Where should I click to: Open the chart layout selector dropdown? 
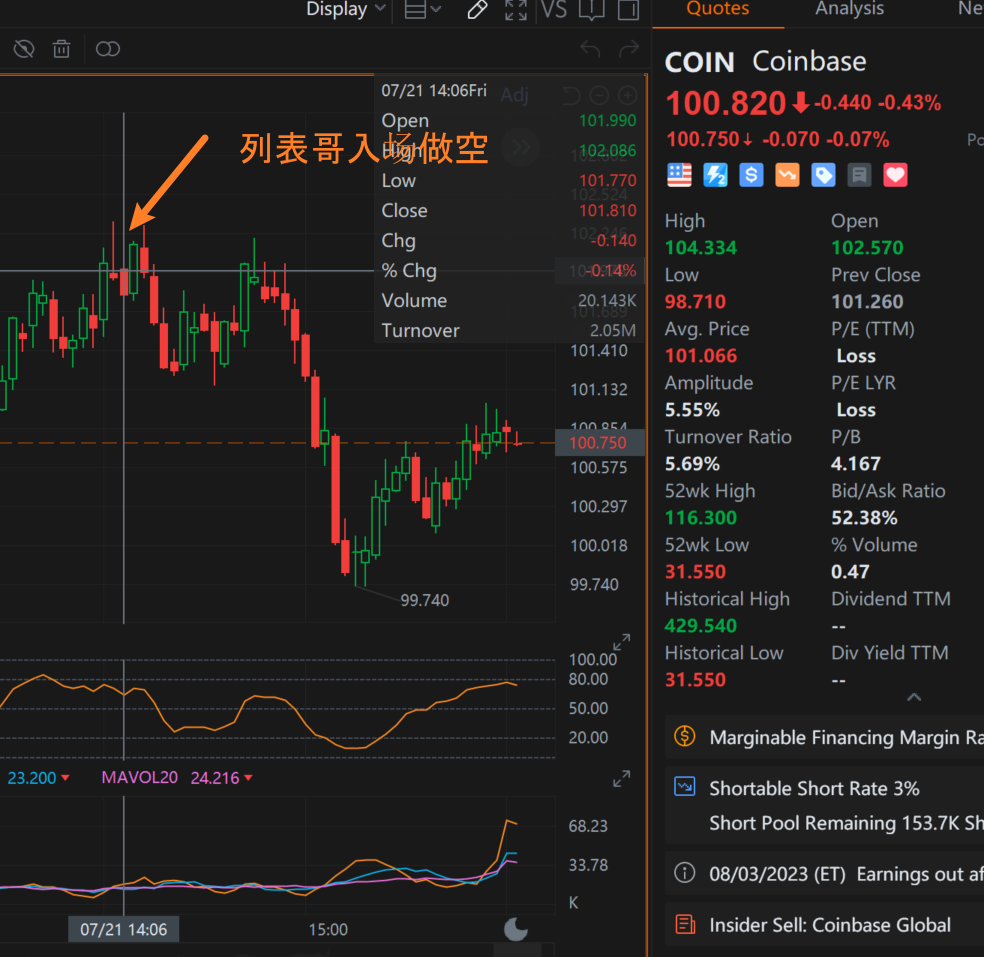(x=422, y=9)
